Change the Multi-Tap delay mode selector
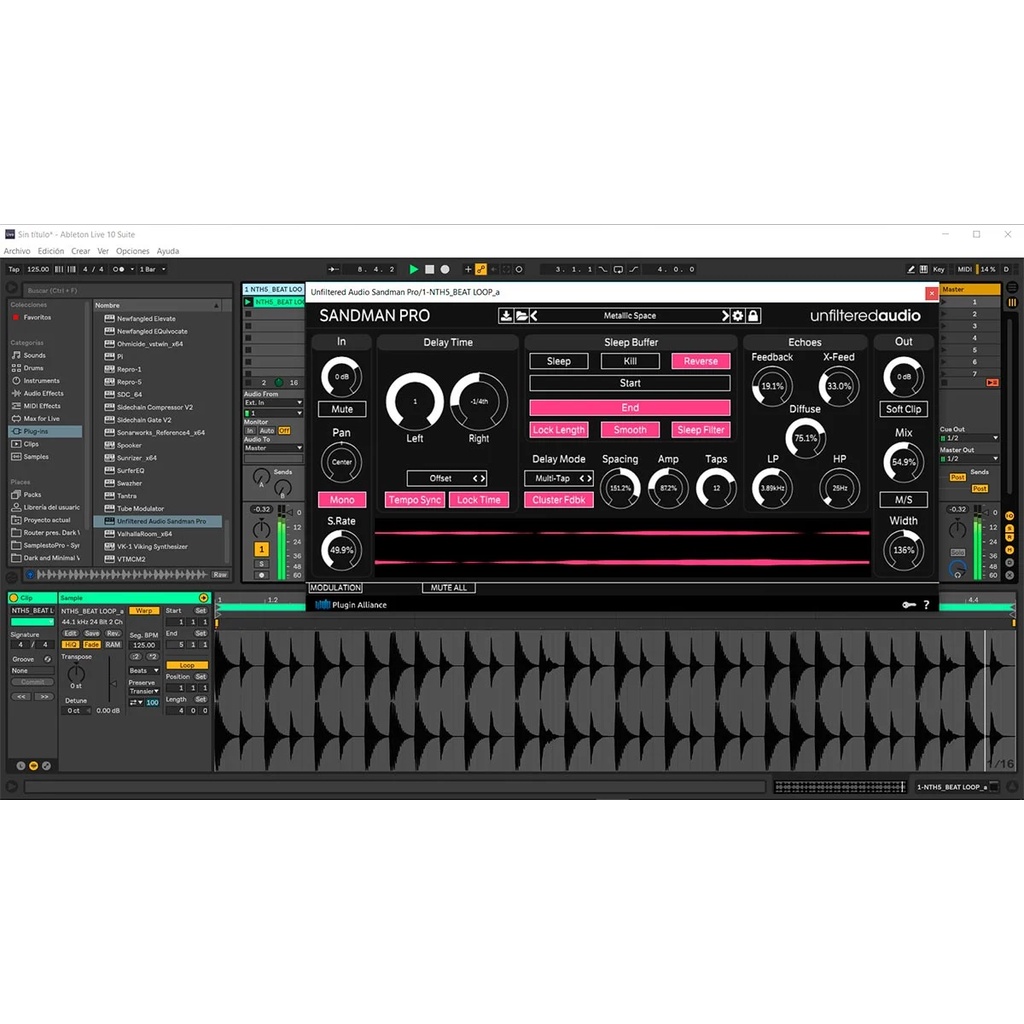1024x1024 pixels. pyautogui.click(x=559, y=479)
